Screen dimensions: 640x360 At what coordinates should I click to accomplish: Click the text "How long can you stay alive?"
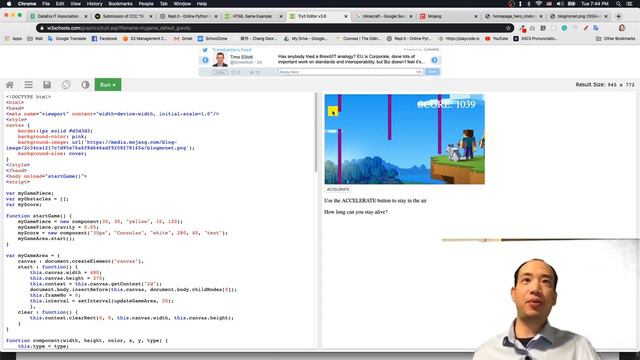point(356,212)
